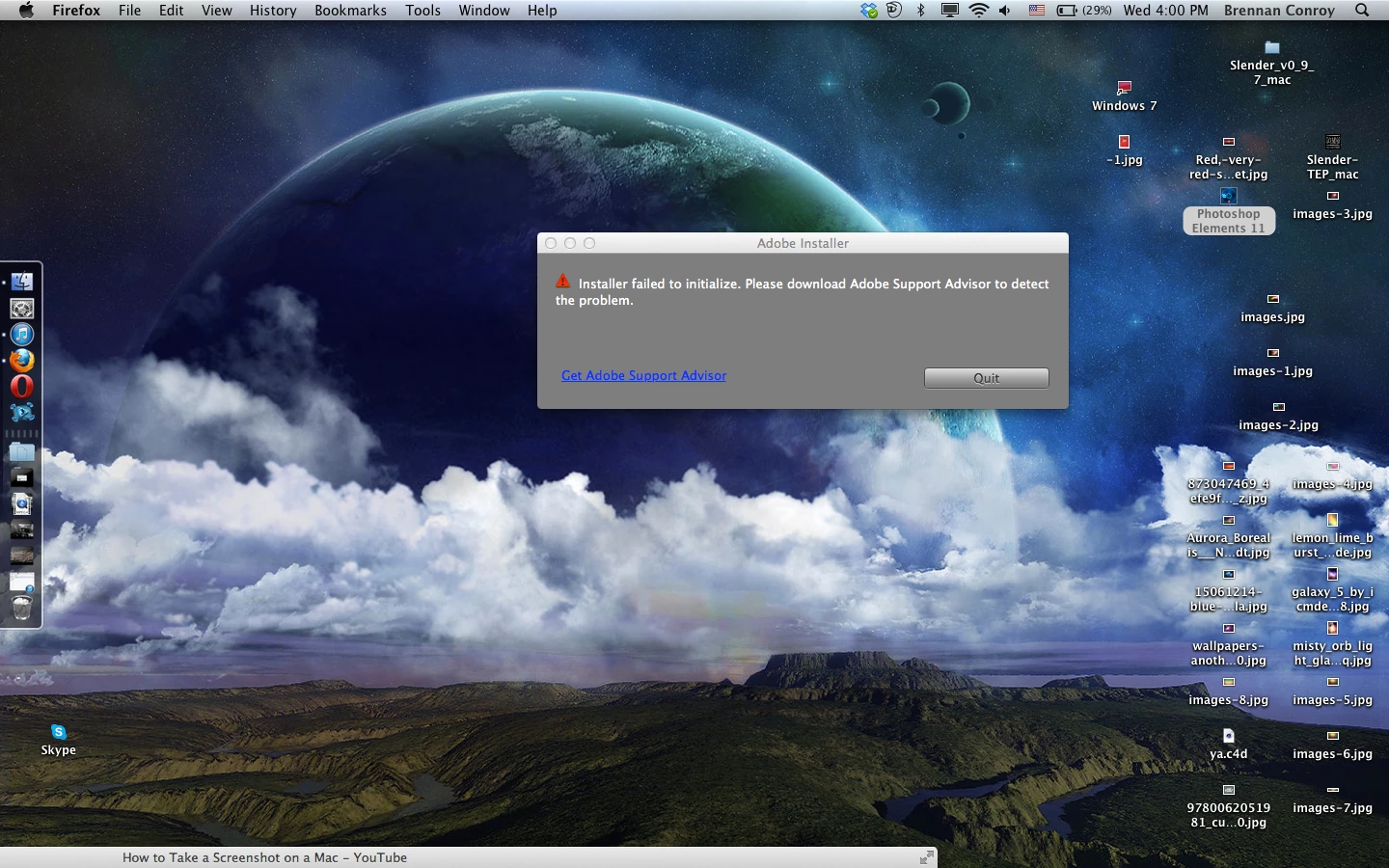Click the Adobe Installer window title bar
The image size is (1389, 868).
point(803,243)
